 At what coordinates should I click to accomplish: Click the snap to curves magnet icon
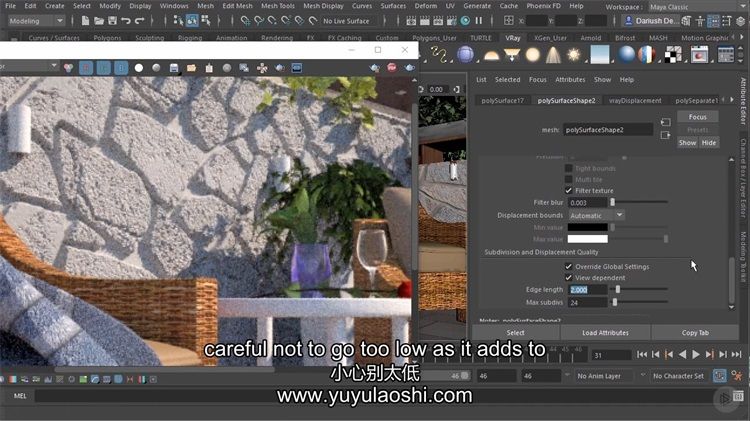(259, 21)
